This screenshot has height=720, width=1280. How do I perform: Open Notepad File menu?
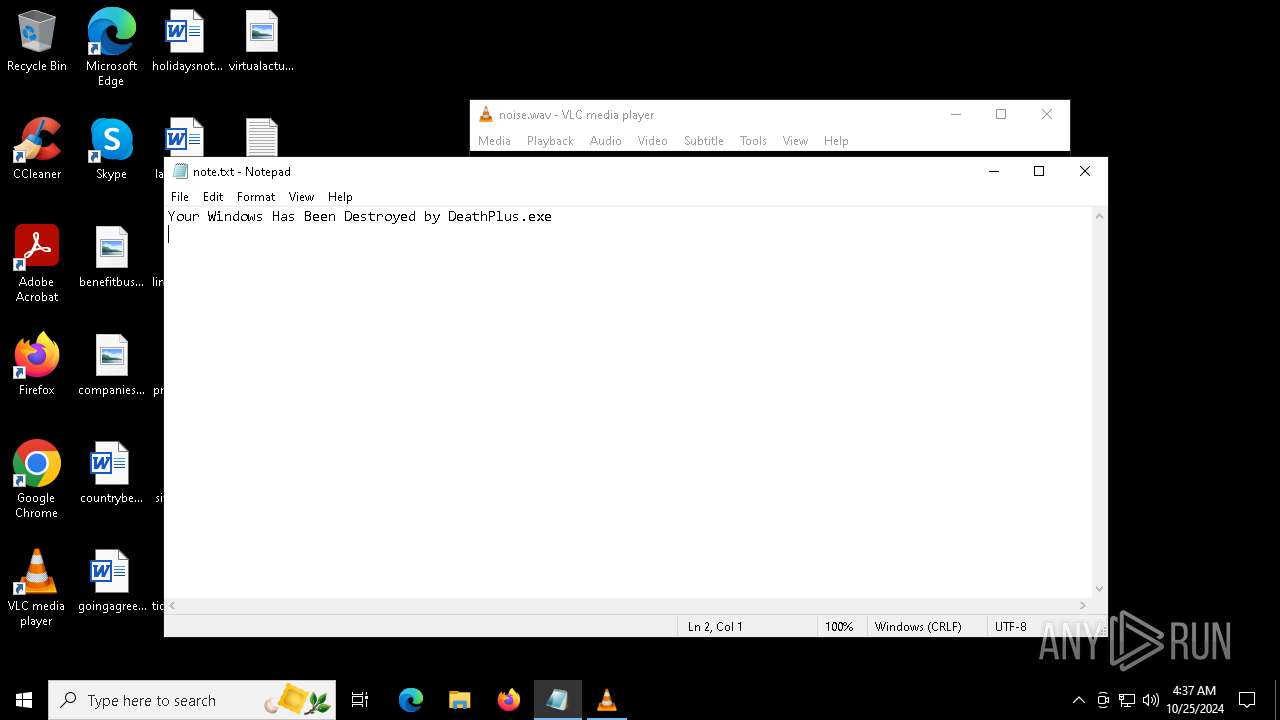point(180,197)
